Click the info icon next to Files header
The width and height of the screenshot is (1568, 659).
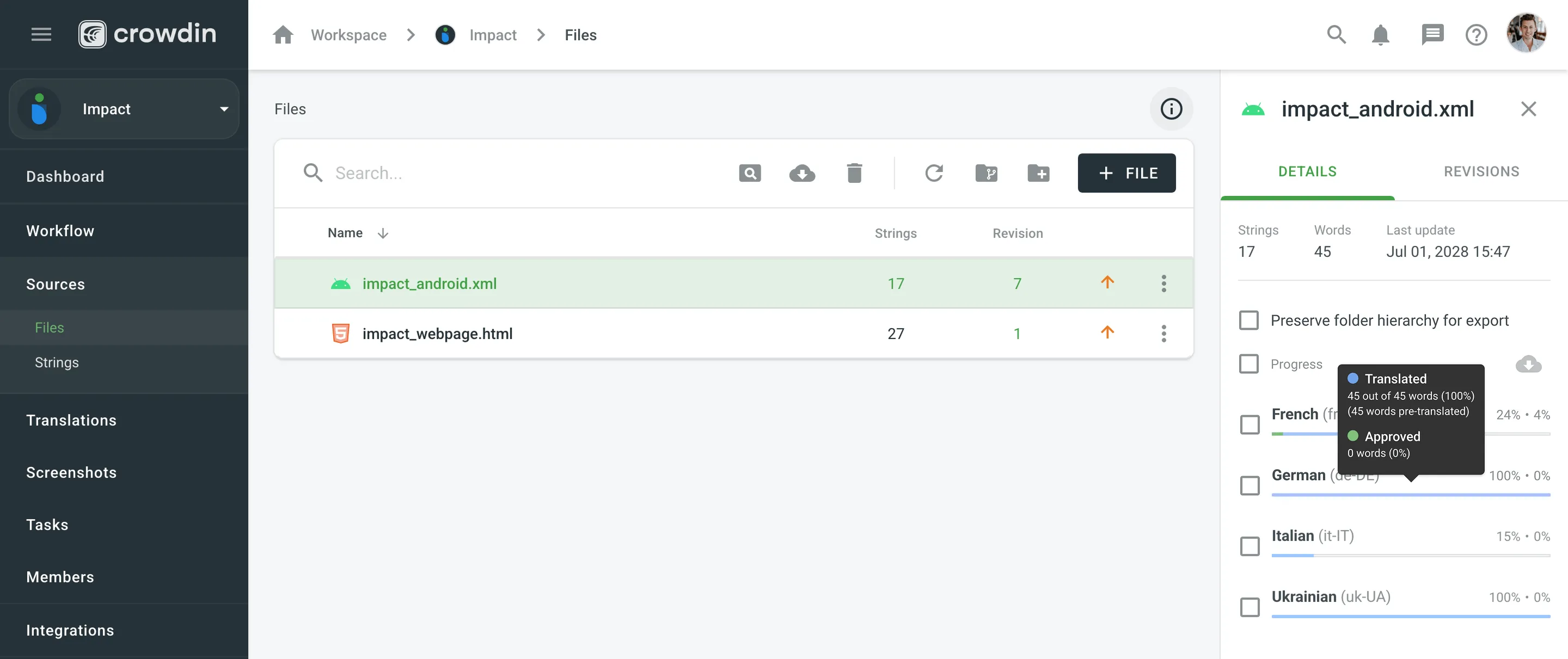1171,109
